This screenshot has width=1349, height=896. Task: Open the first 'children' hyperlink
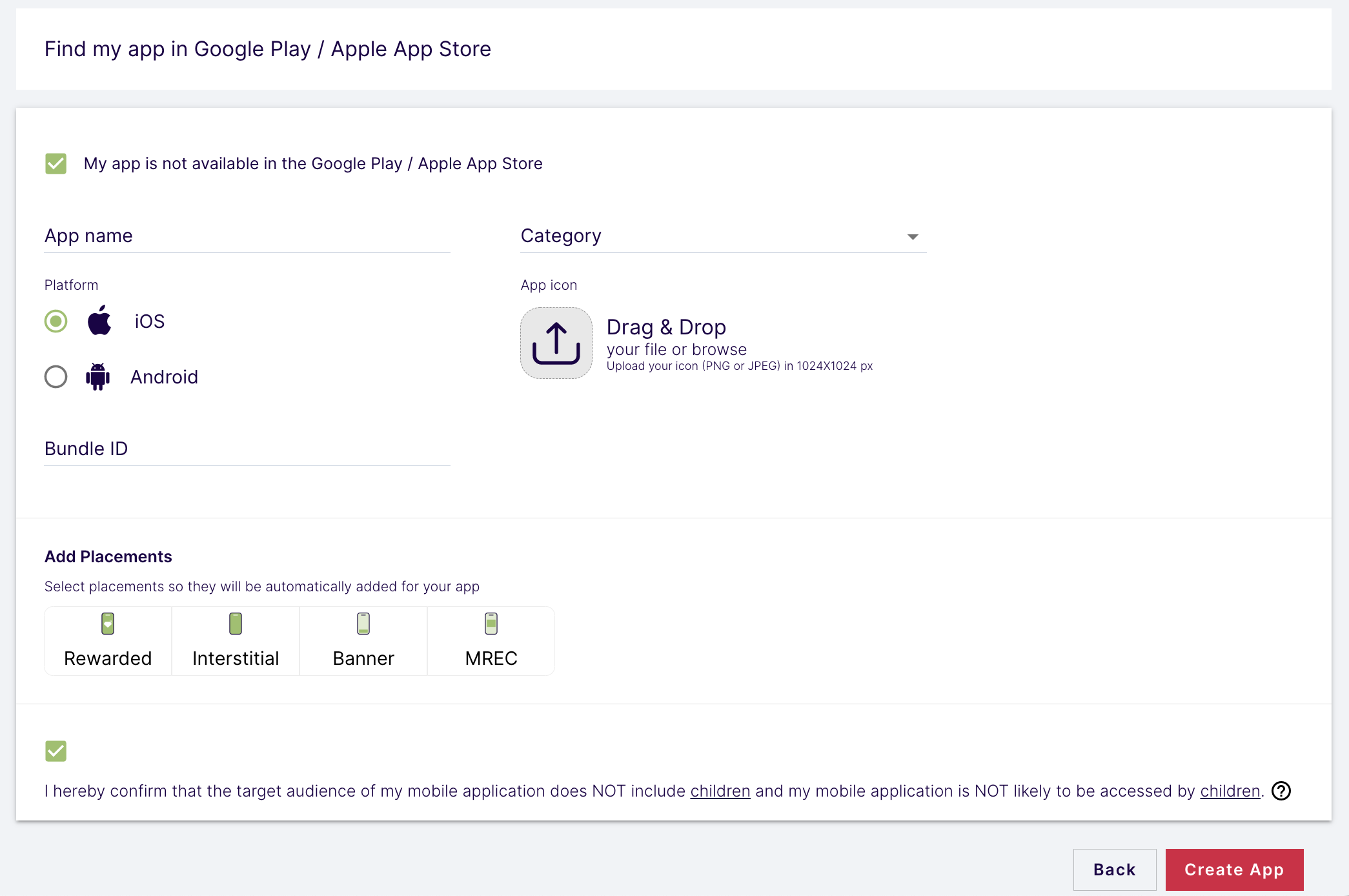[x=720, y=791]
